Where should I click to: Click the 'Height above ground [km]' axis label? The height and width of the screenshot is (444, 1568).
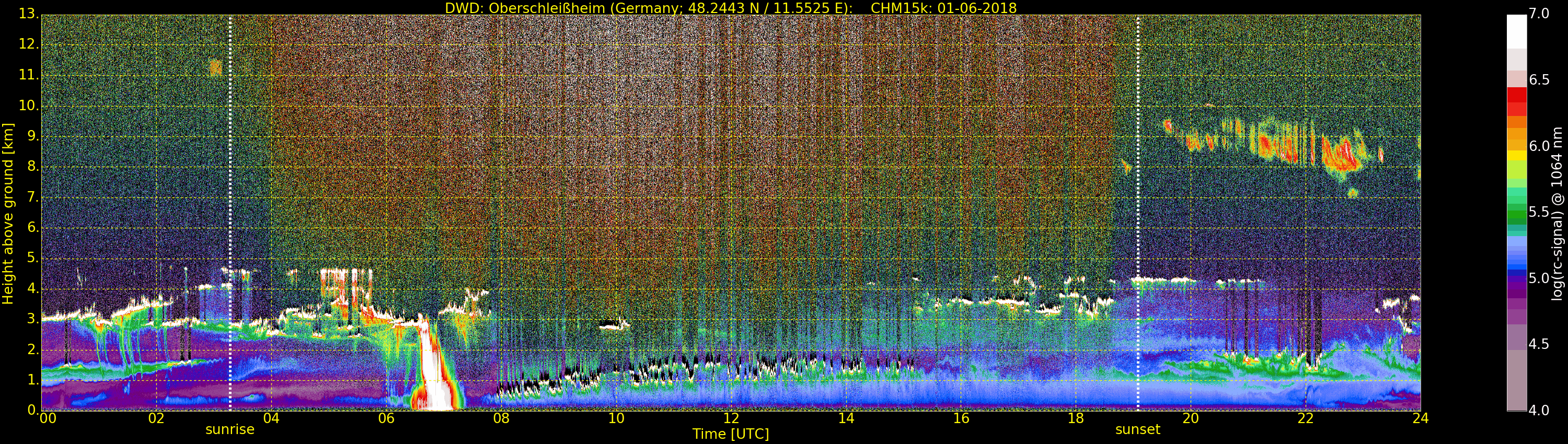click(8, 214)
